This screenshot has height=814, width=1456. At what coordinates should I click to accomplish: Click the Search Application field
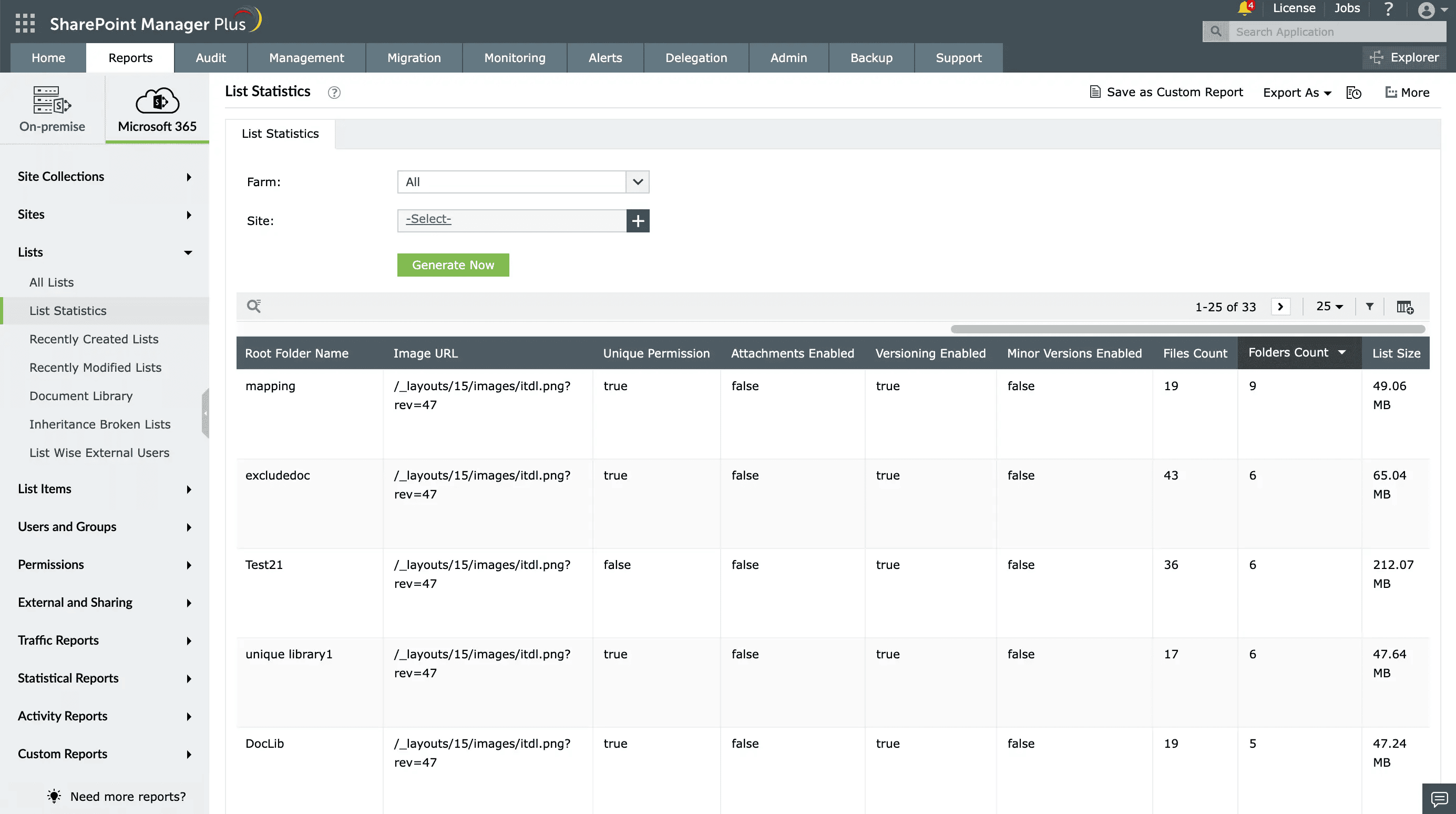[1337, 32]
